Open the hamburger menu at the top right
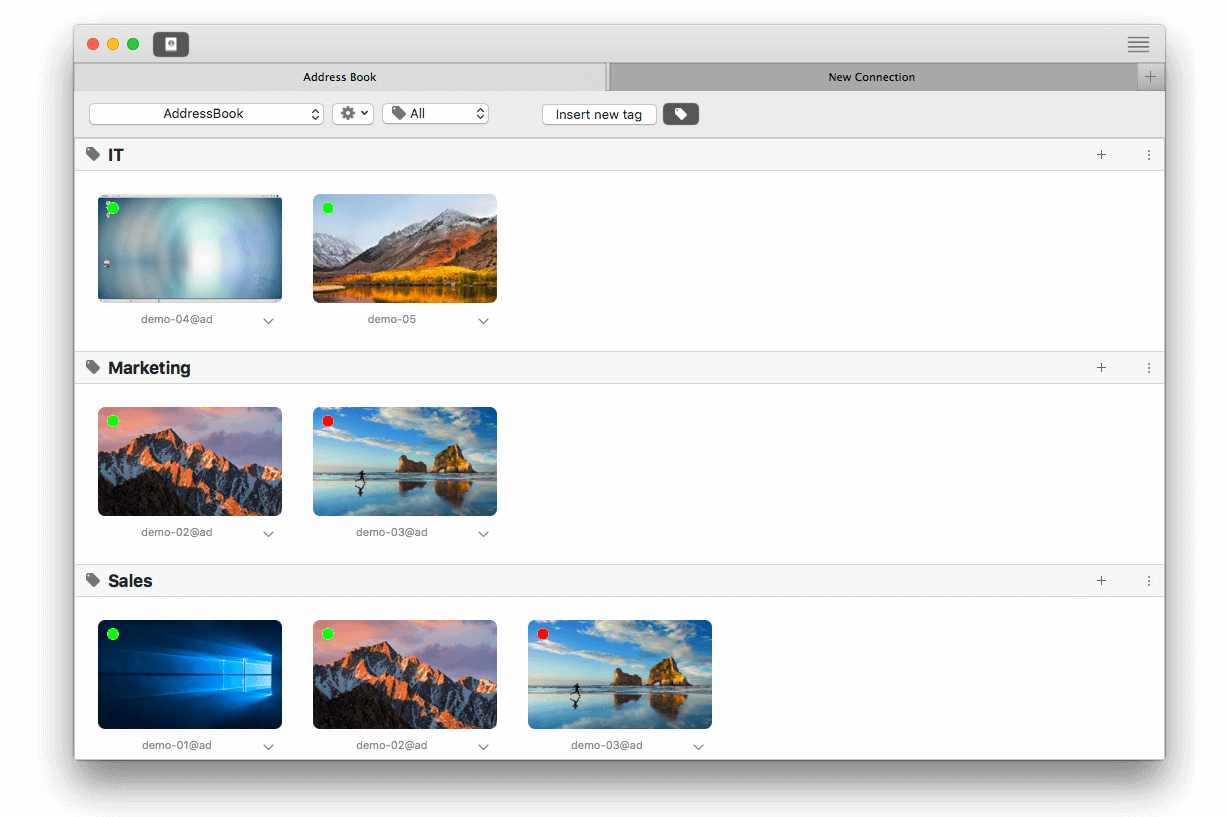Image resolution: width=1226 pixels, height=817 pixels. click(1138, 44)
